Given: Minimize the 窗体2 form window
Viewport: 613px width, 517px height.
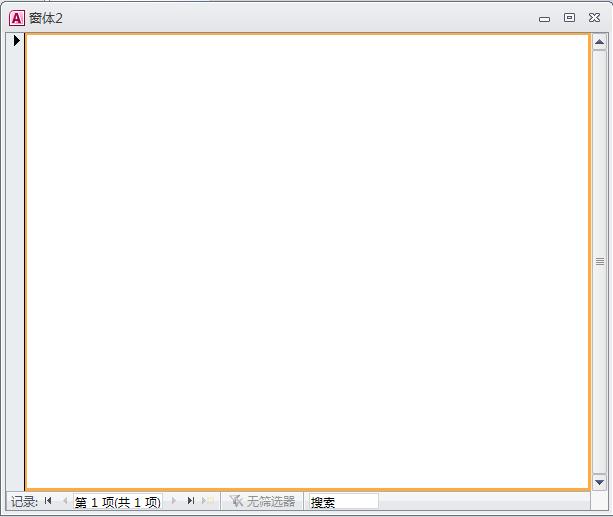Looking at the screenshot, I should pyautogui.click(x=544, y=19).
